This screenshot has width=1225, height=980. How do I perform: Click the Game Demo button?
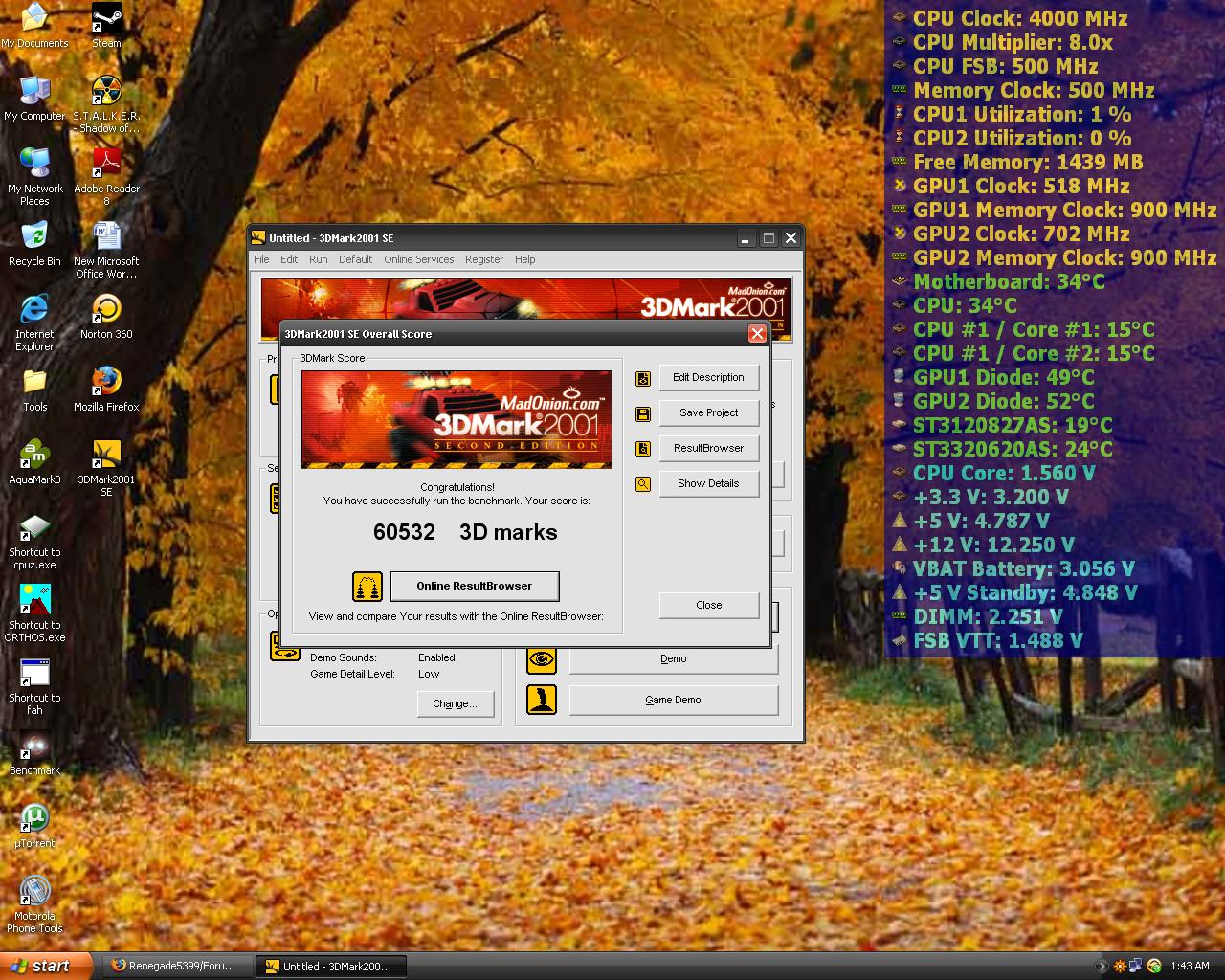tap(674, 700)
